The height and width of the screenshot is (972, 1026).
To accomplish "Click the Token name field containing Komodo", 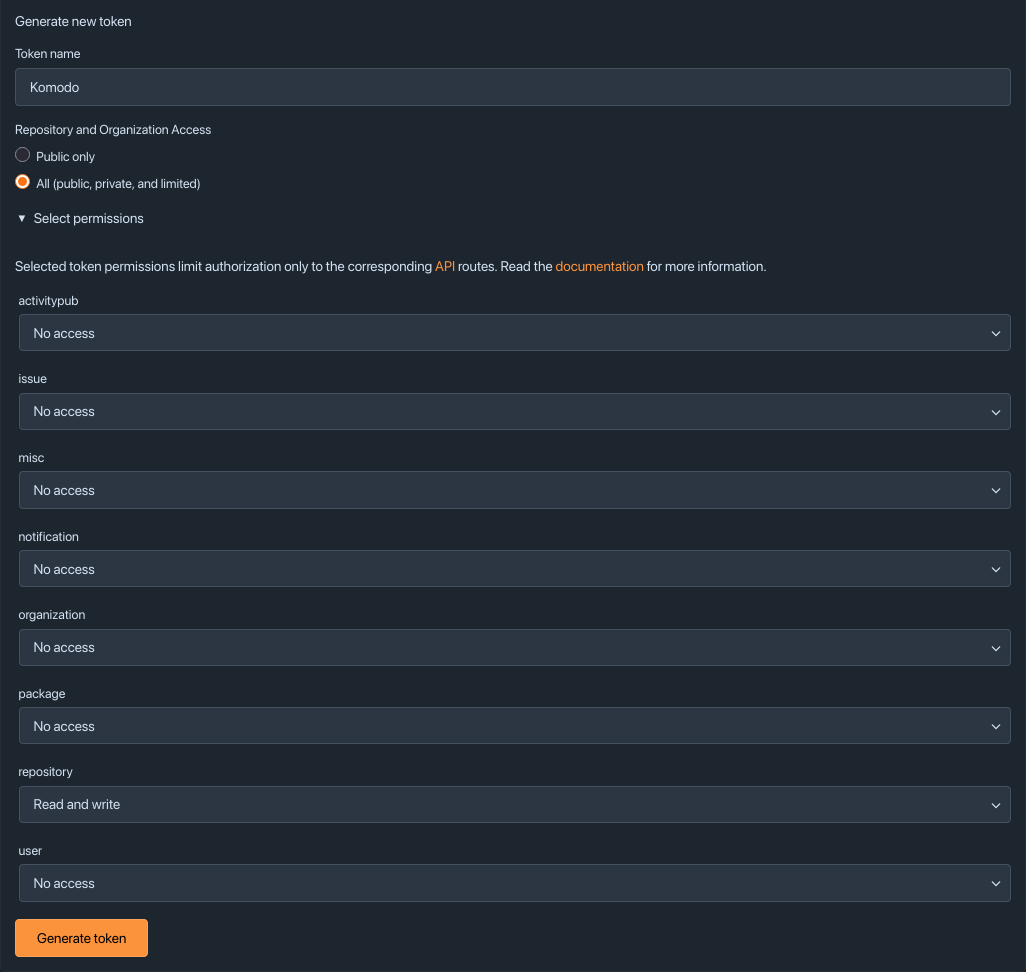I will click(512, 87).
